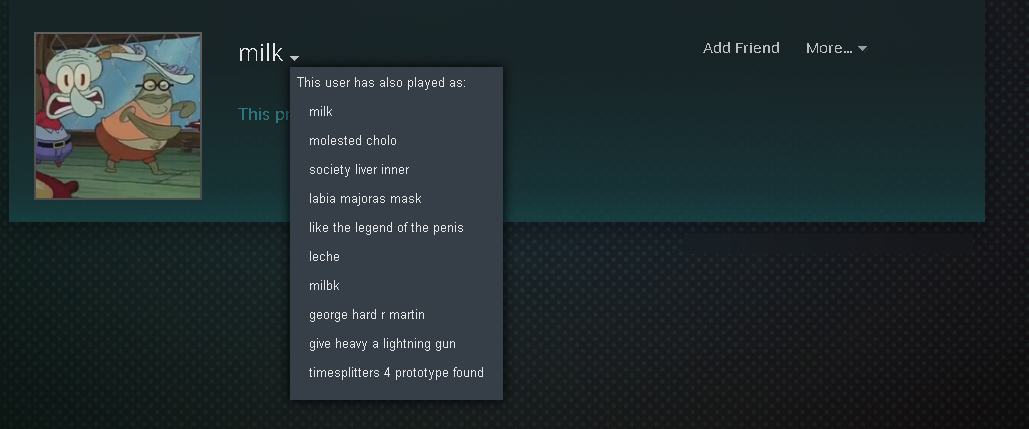Click 'This user has also played as' header

pos(381,83)
